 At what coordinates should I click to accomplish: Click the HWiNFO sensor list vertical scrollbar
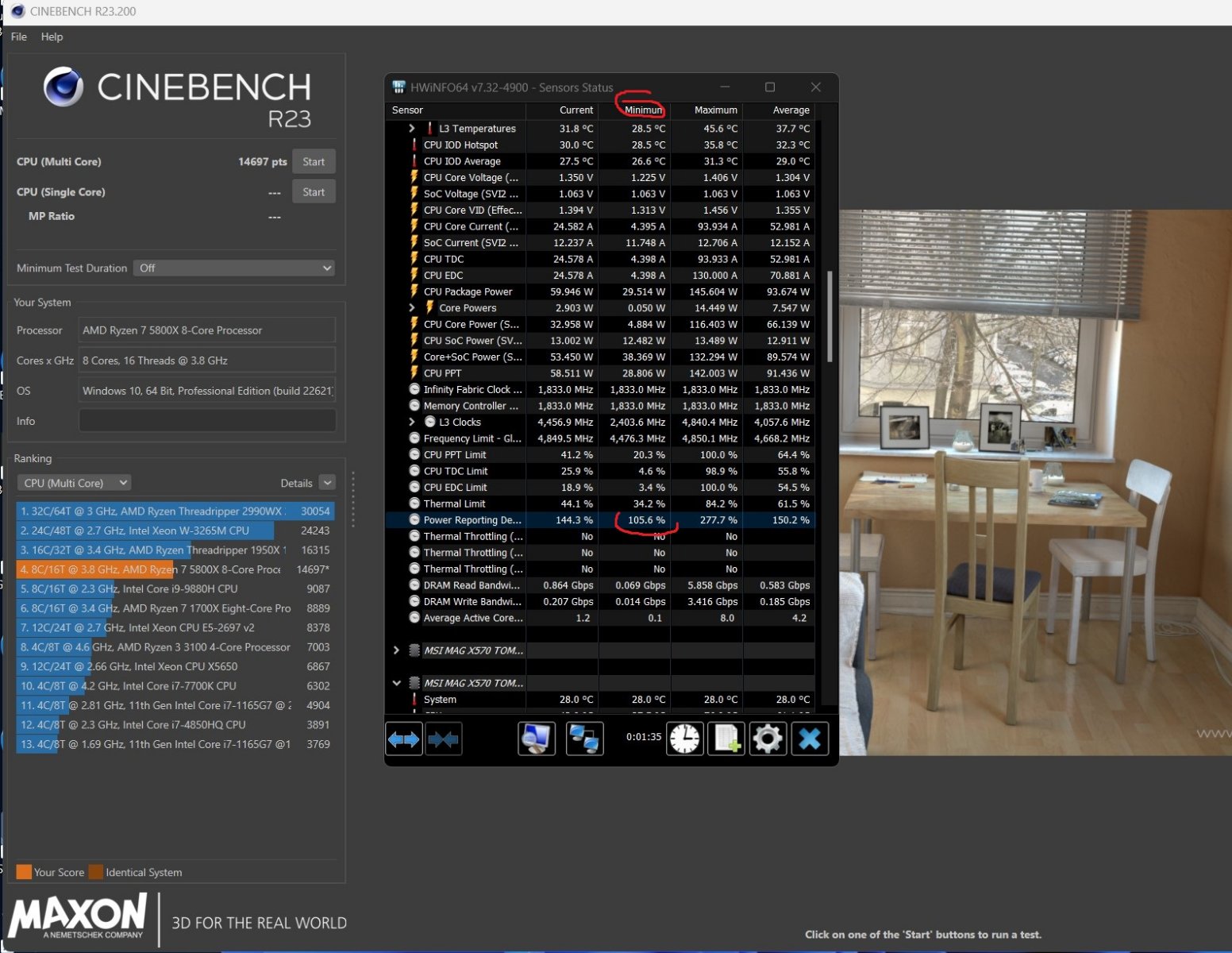830,316
